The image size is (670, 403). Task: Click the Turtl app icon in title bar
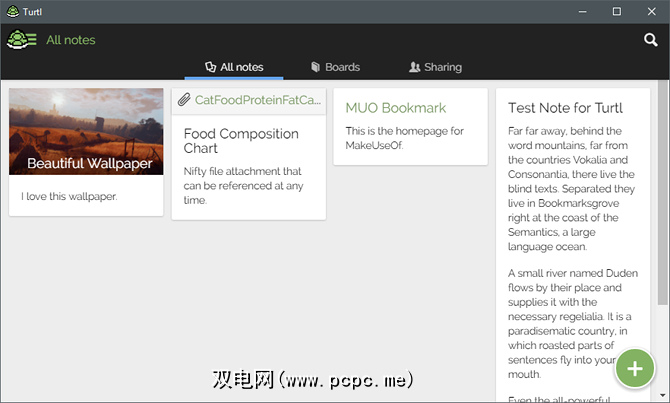pyautogui.click(x=11, y=11)
